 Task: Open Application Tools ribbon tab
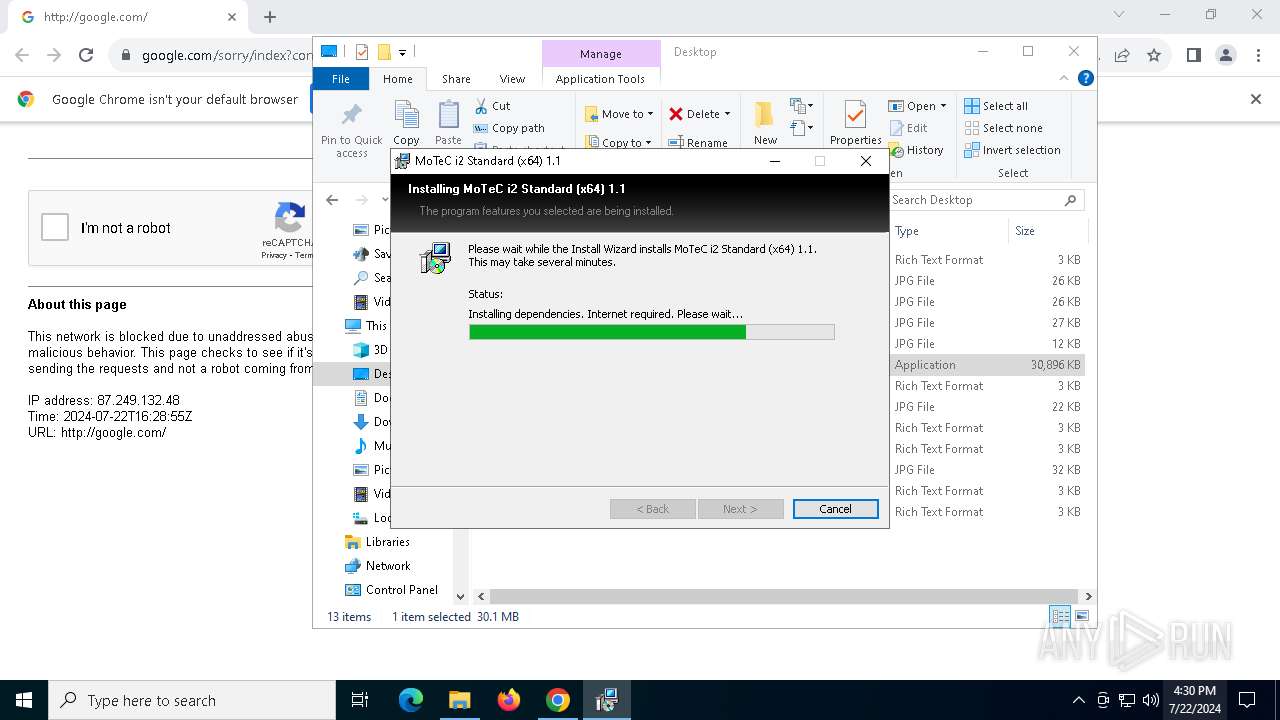(600, 78)
